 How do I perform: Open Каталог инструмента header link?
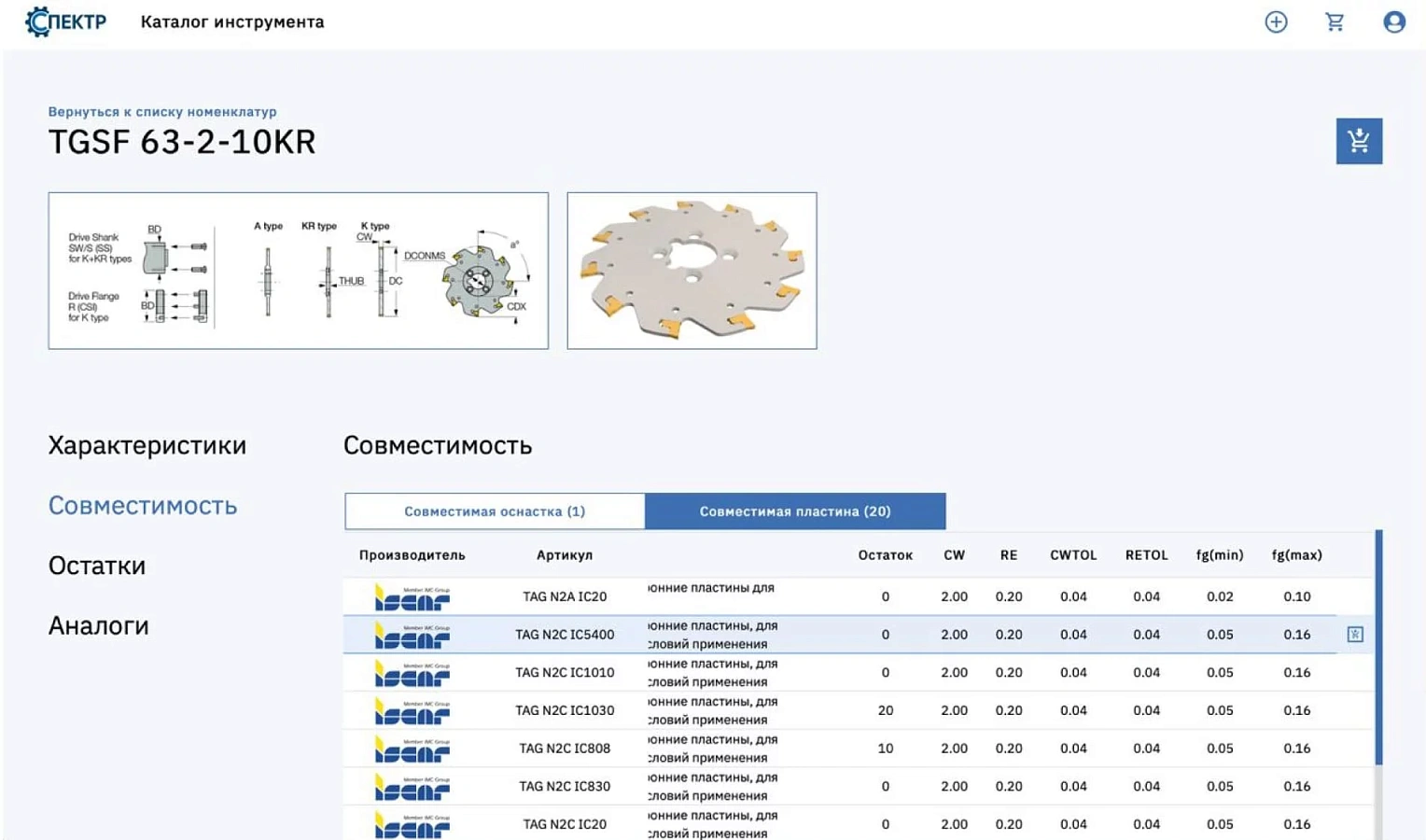(232, 21)
